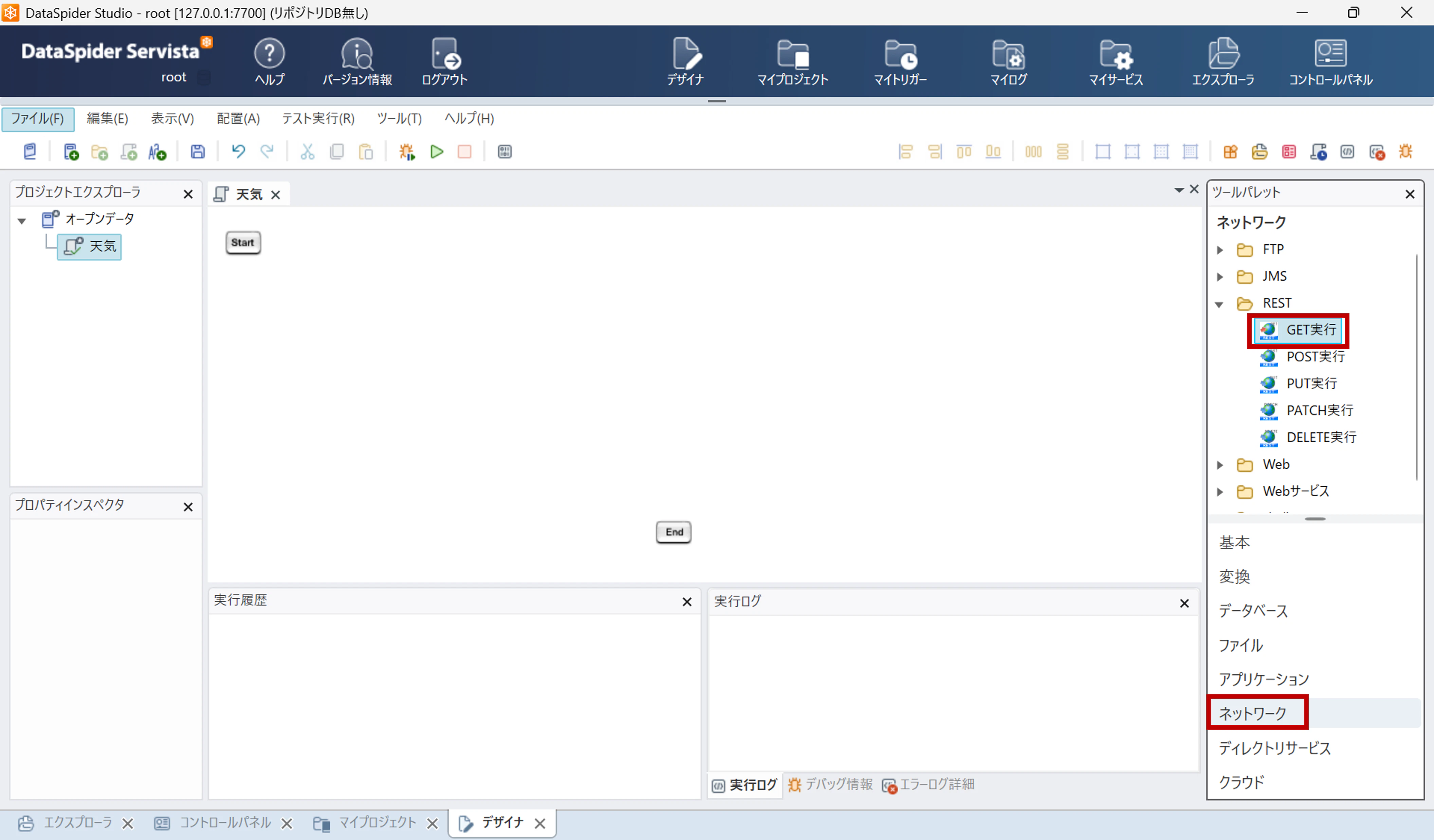Image resolution: width=1434 pixels, height=840 pixels.
Task: Click the align top toolbar icon
Action: click(964, 152)
